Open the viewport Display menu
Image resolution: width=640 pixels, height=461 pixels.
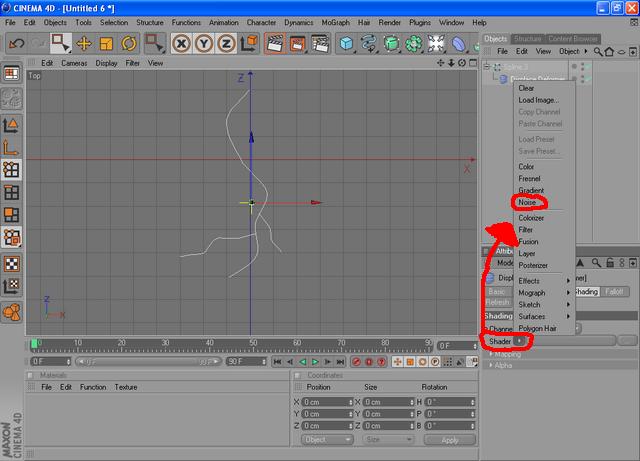click(x=106, y=63)
